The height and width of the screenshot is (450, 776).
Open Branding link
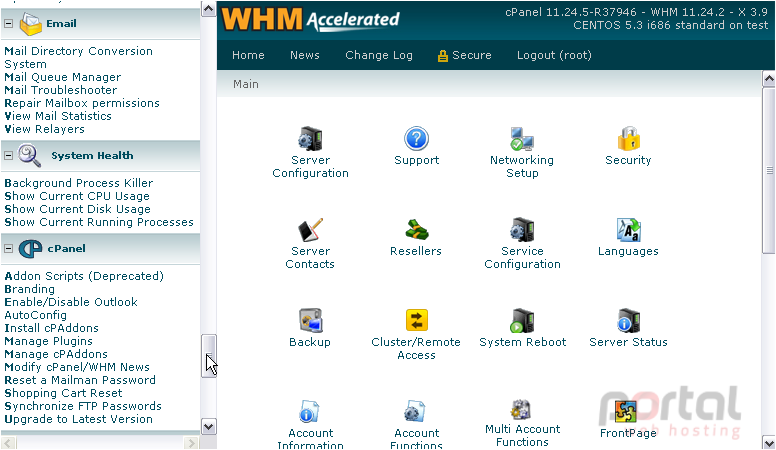coord(29,289)
